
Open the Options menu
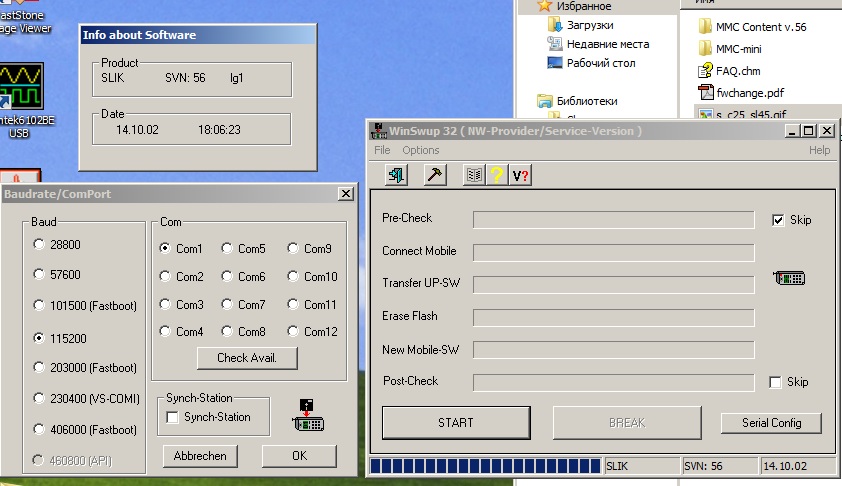click(x=420, y=150)
